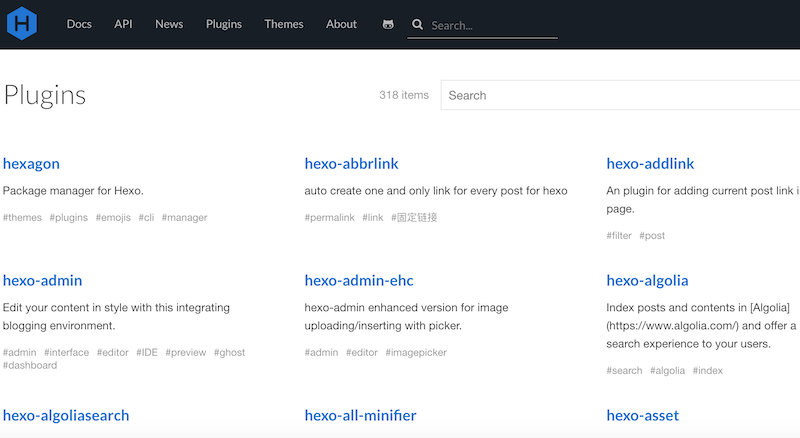Open the Docs menu item
The width and height of the screenshot is (800, 438).
click(79, 24)
